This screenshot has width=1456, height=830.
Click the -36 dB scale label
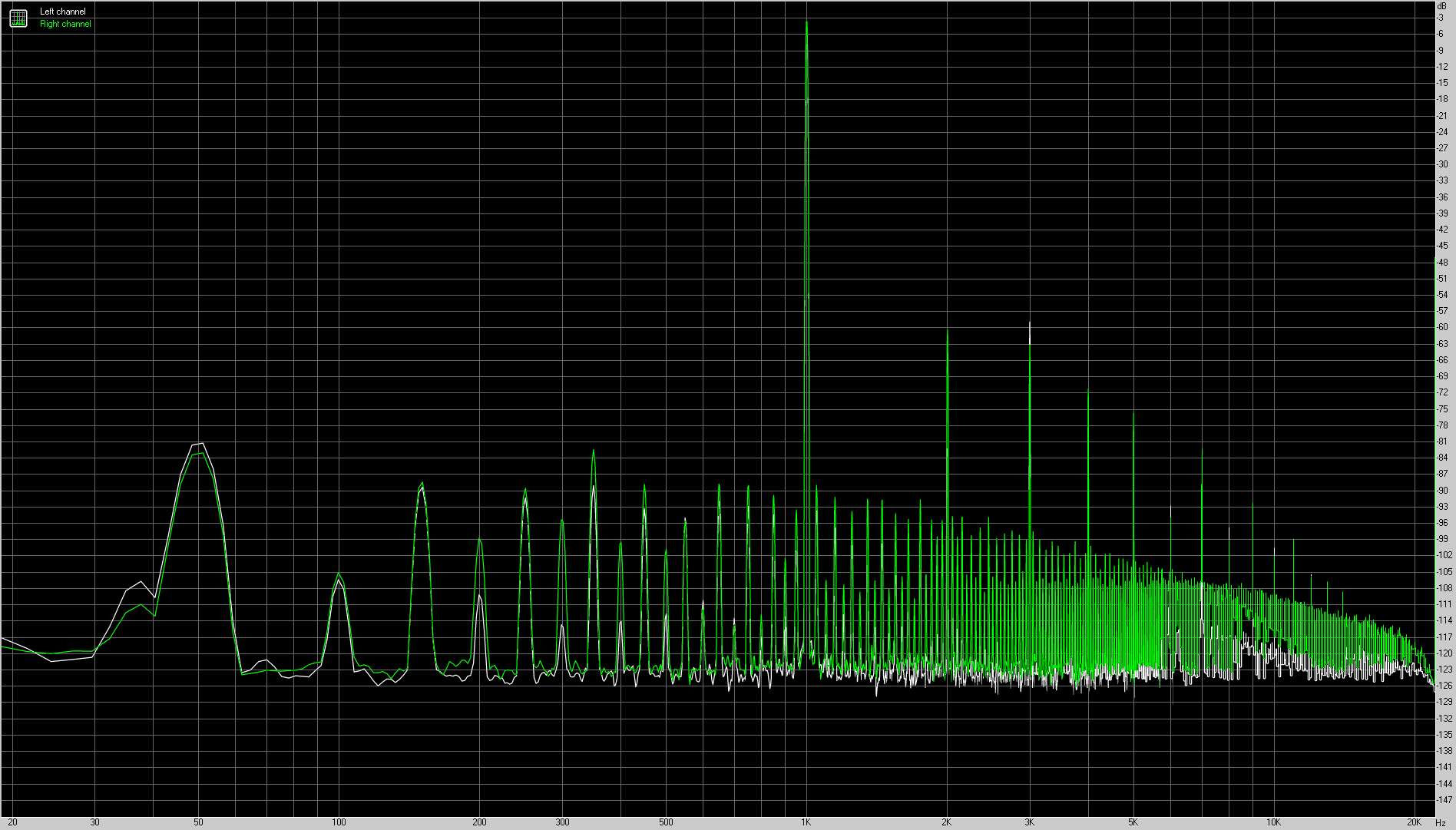click(1443, 197)
